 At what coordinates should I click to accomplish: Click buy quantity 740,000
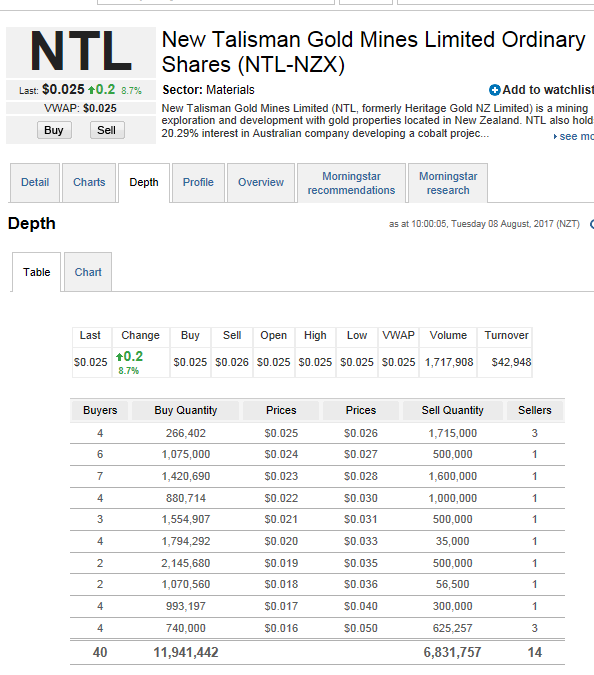coord(186,629)
